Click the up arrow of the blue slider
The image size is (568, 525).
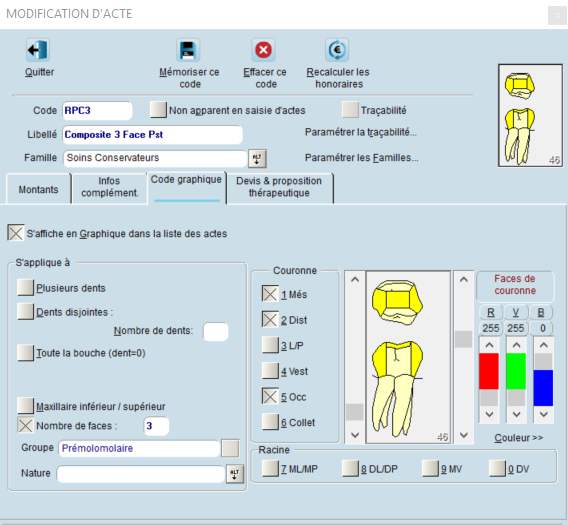click(x=543, y=345)
